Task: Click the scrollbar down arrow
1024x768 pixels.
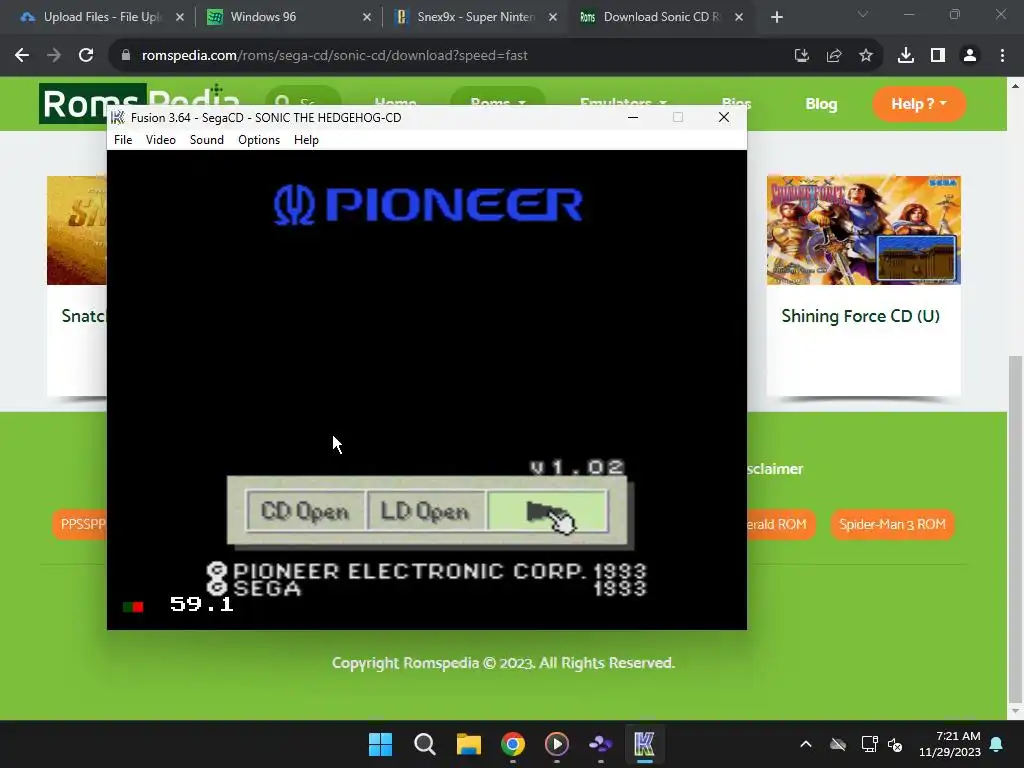Action: pos(1015,711)
